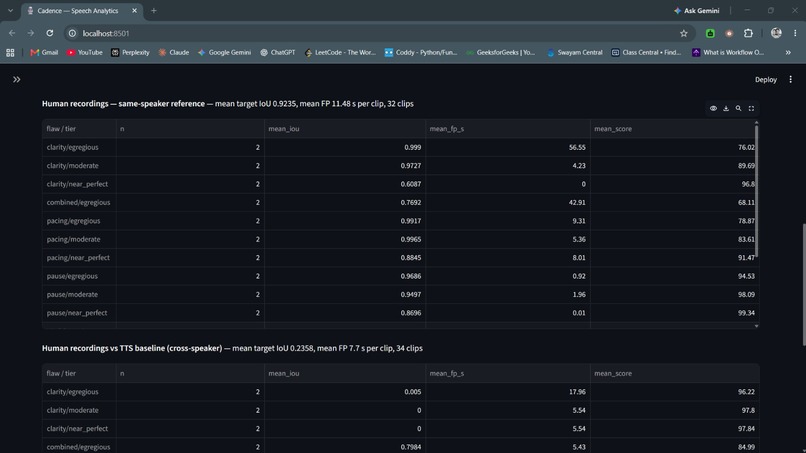
Task: Sort first table by mean_iou header
Action: 344,129
